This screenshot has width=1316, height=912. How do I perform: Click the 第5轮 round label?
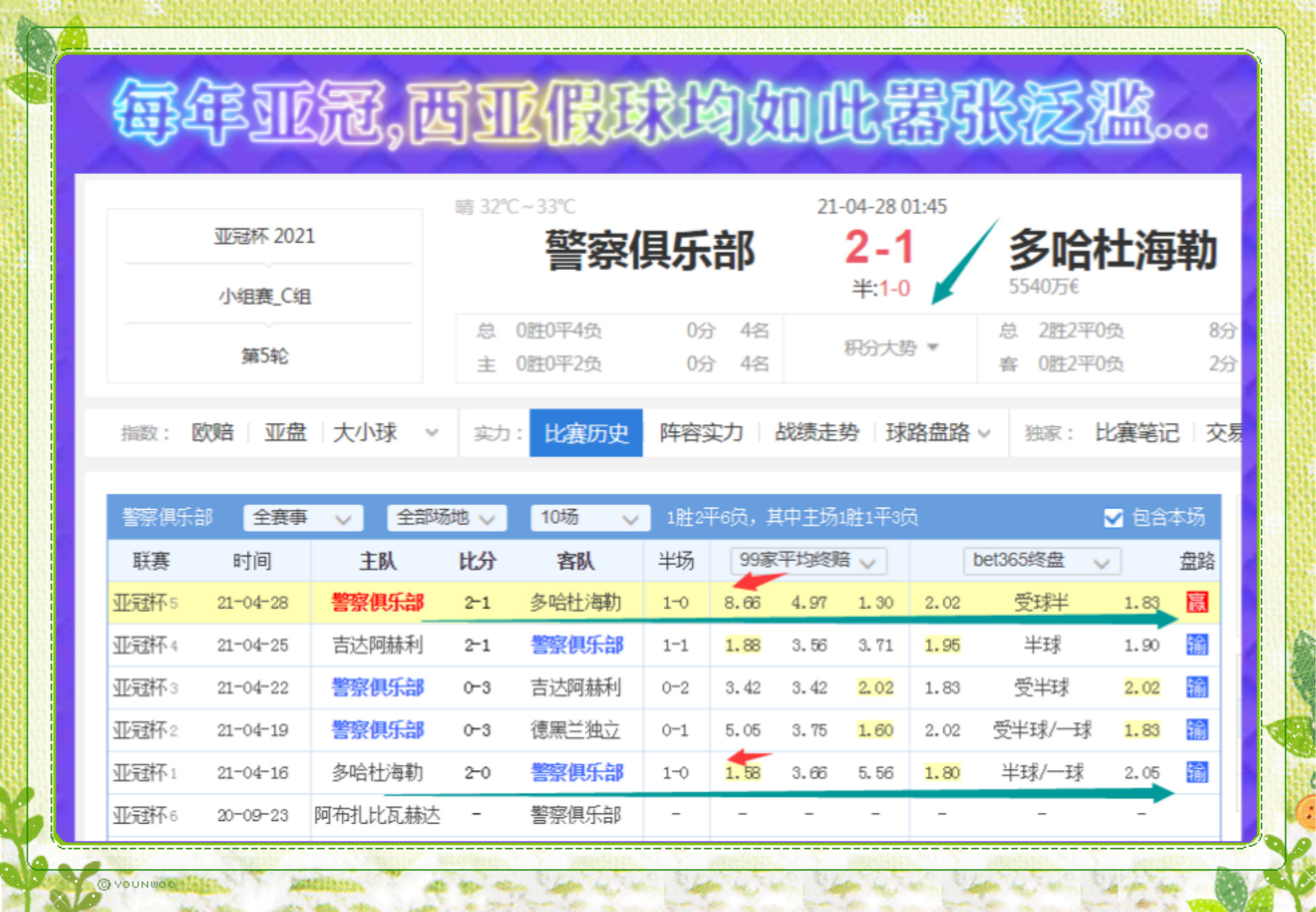pyautogui.click(x=265, y=356)
